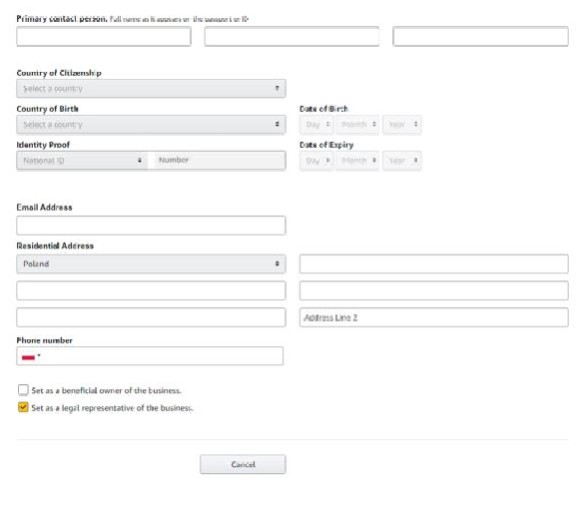The image size is (576, 514).
Task: Uncheck 'Set as a legal representative' checkbox
Action: point(23,407)
